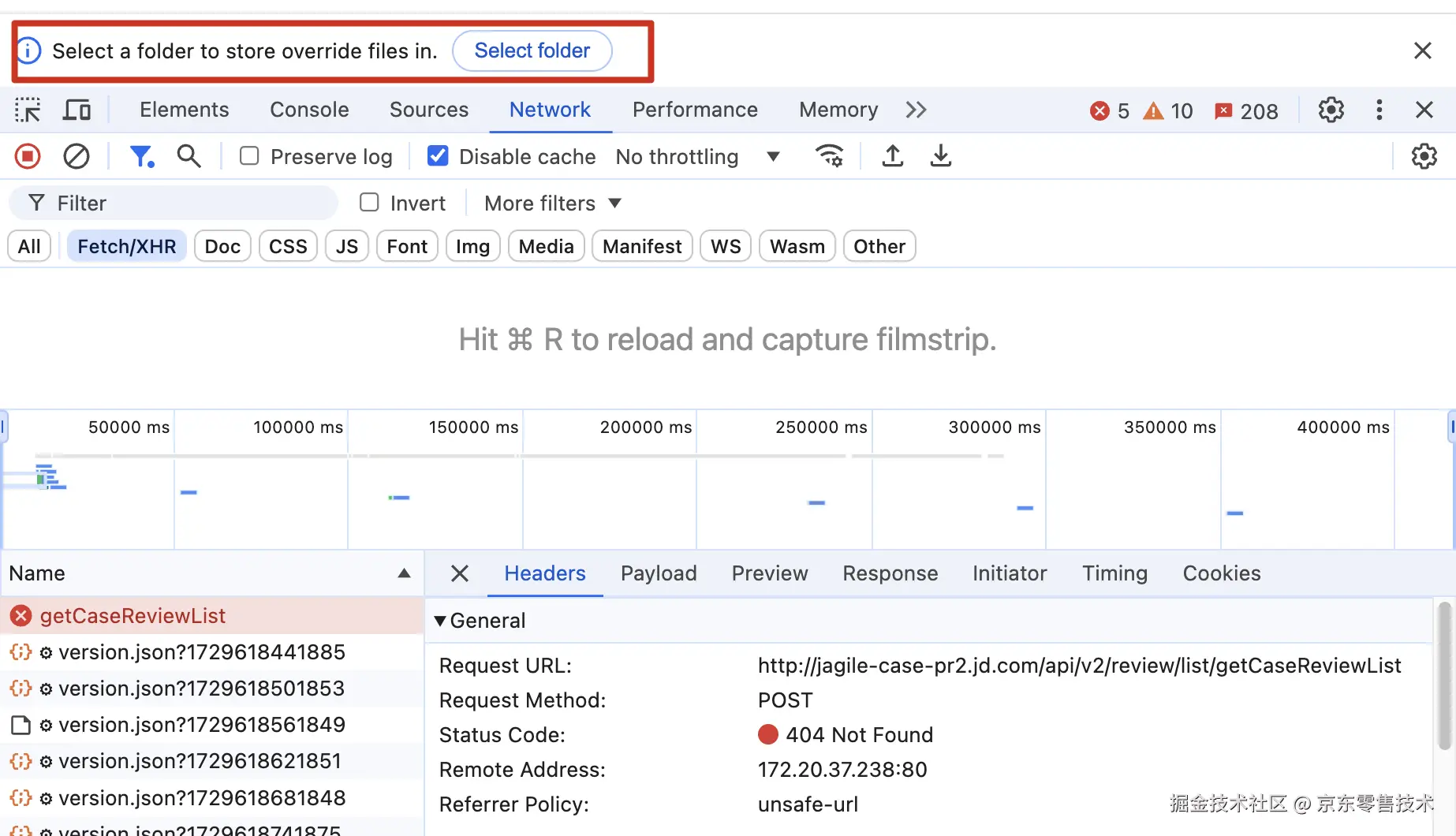Import HAR file with upload icon
Viewport: 1456px width, 836px height.
click(x=892, y=156)
